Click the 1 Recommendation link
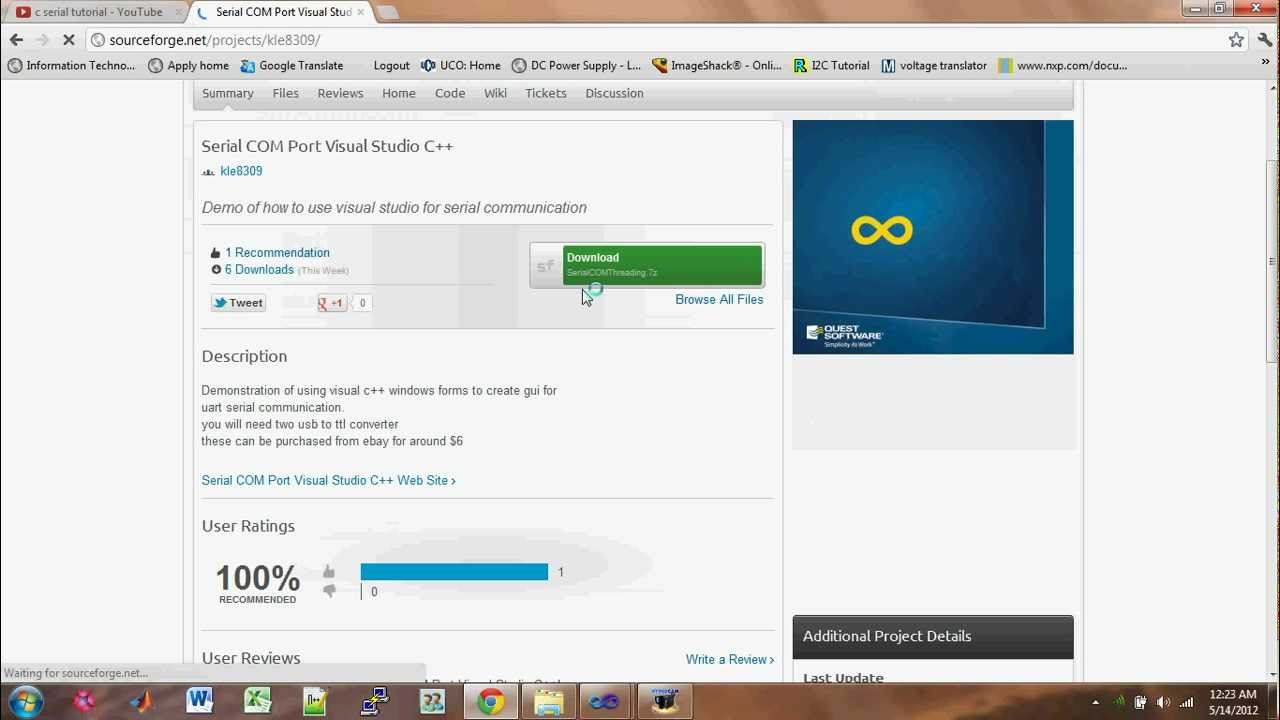This screenshot has width=1280, height=720. [277, 253]
